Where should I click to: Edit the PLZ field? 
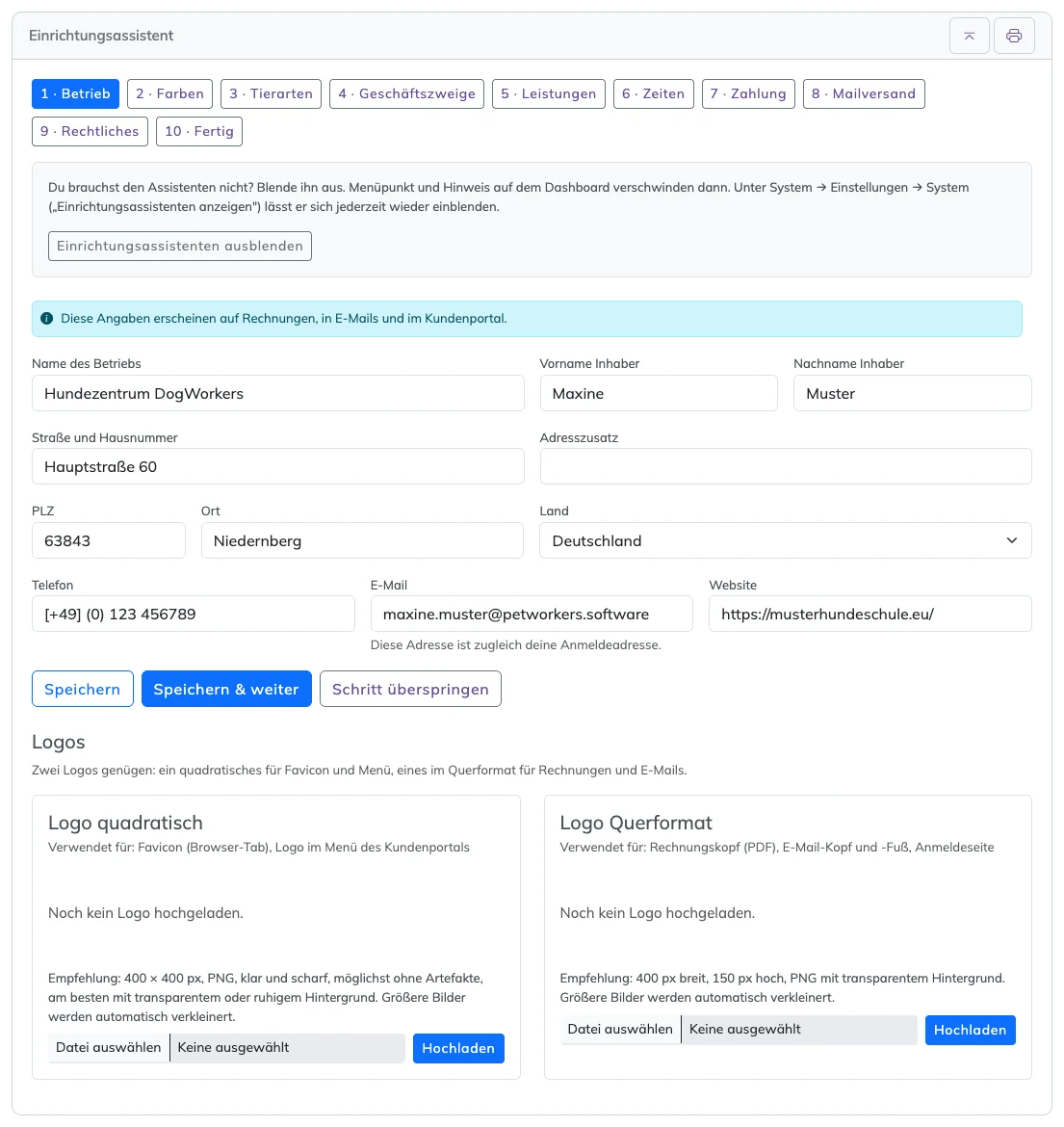click(x=109, y=540)
